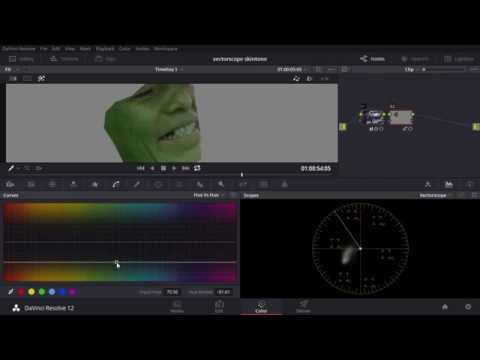Image resolution: width=480 pixels, height=360 pixels.
Task: Open the Qualifier eyedropper palette icon
Action: pyautogui.click(x=137, y=184)
